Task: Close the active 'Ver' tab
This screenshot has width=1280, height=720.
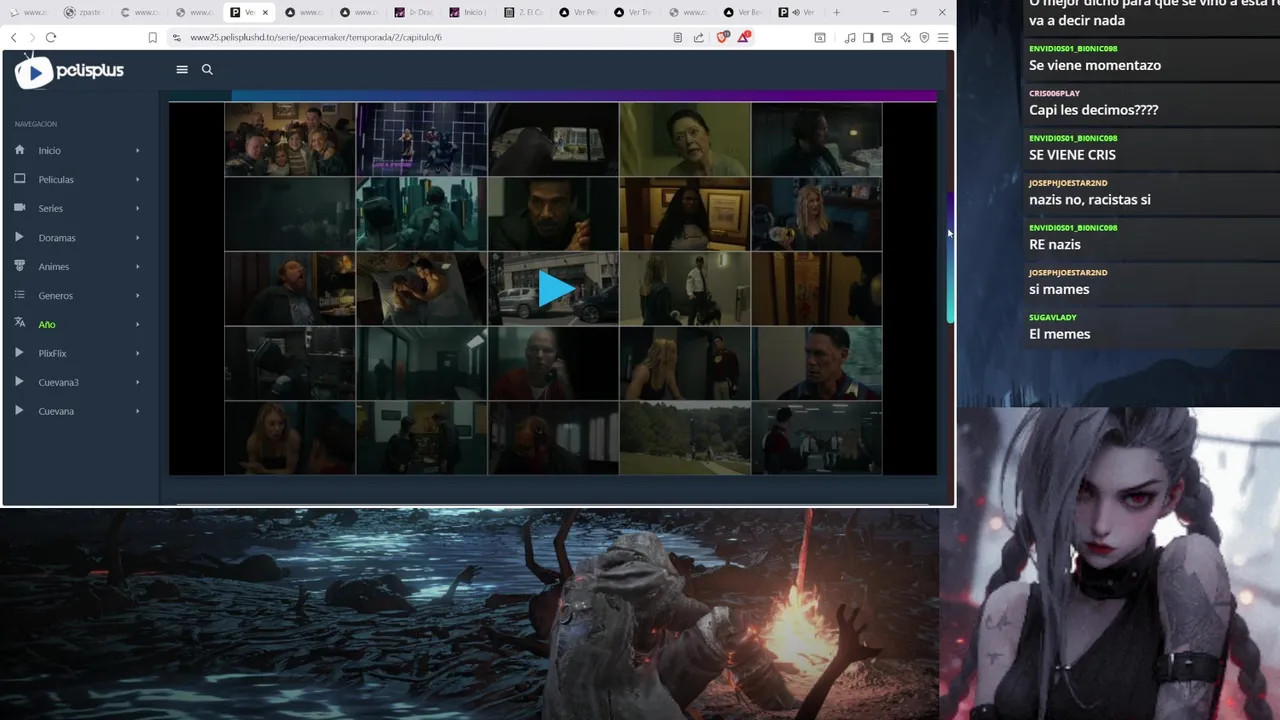Action: (x=265, y=12)
